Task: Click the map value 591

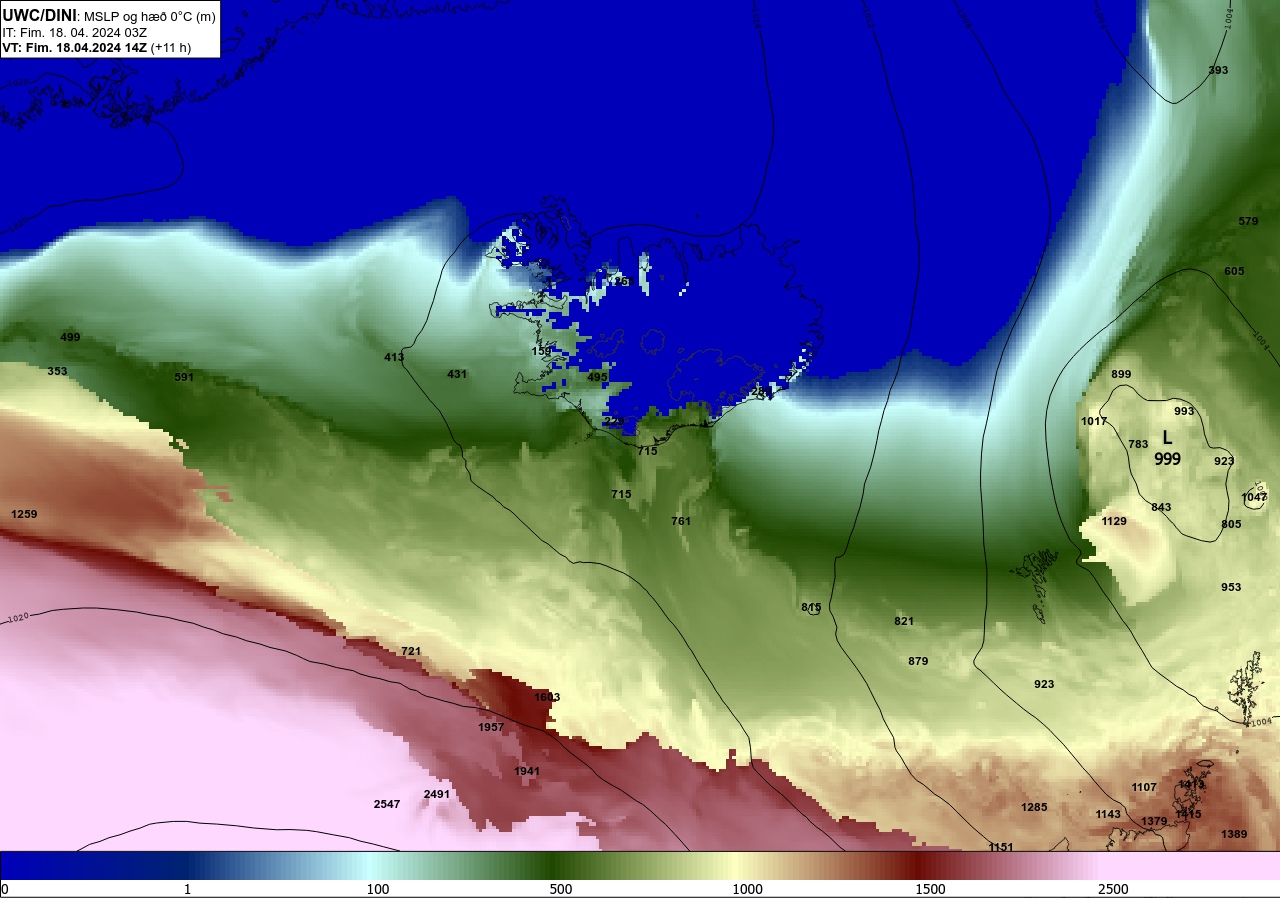Action: click(184, 377)
